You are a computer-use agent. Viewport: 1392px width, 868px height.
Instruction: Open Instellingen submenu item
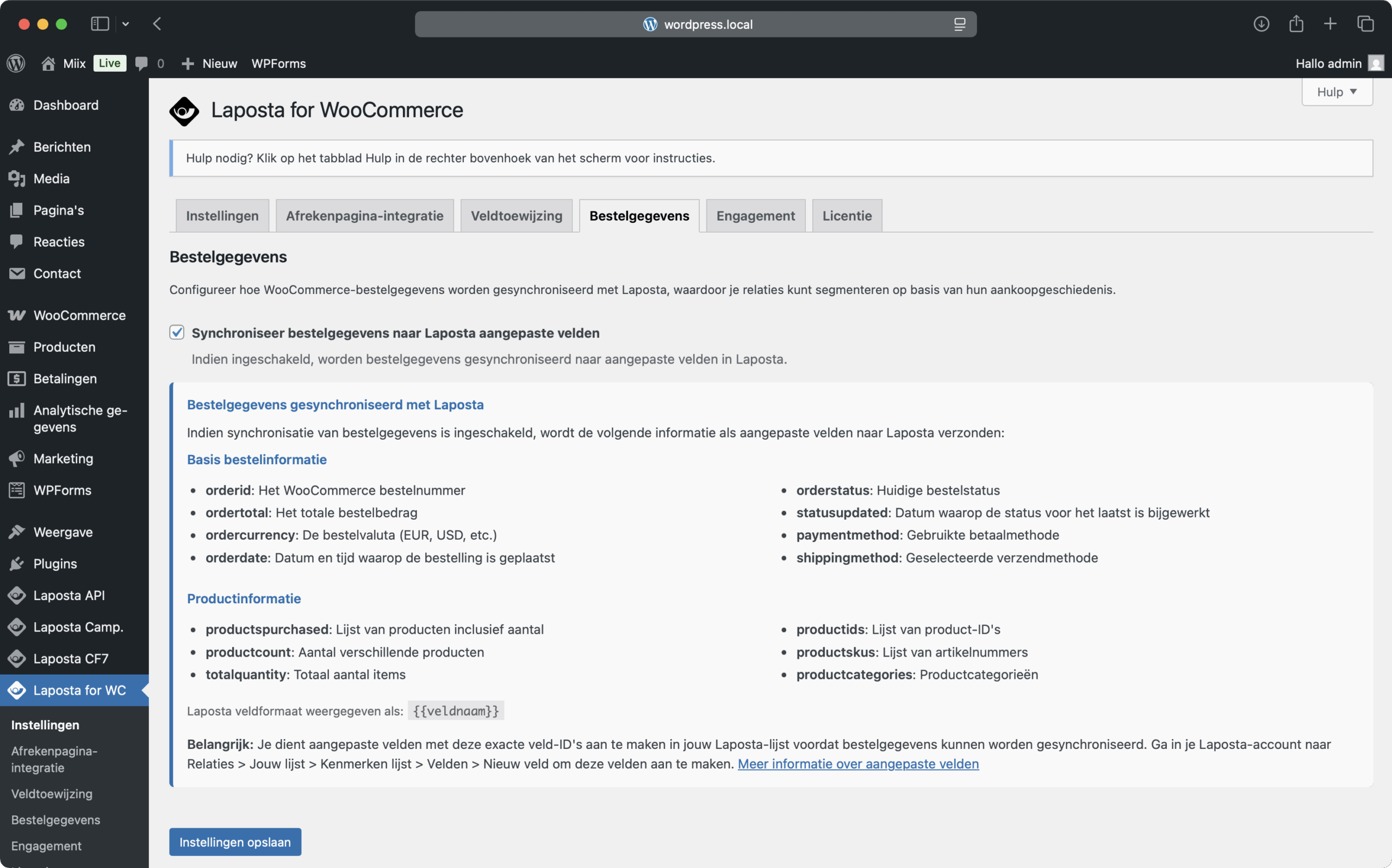tap(45, 725)
